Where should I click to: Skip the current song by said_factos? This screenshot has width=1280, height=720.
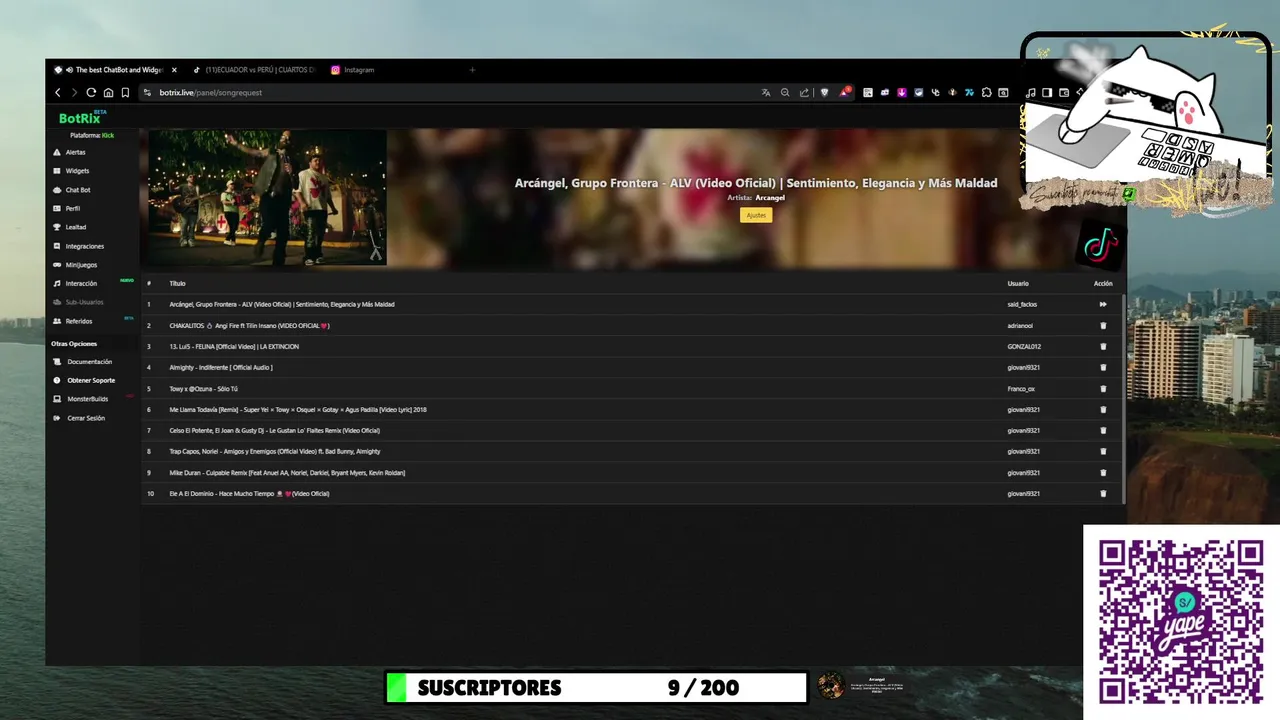point(1103,304)
